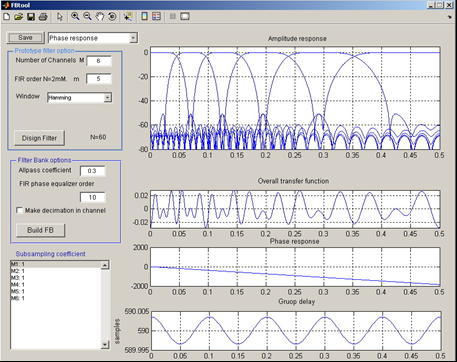This screenshot has height=362, width=457.
Task: Insert a colorbar from the toolbar
Action: 144,16
